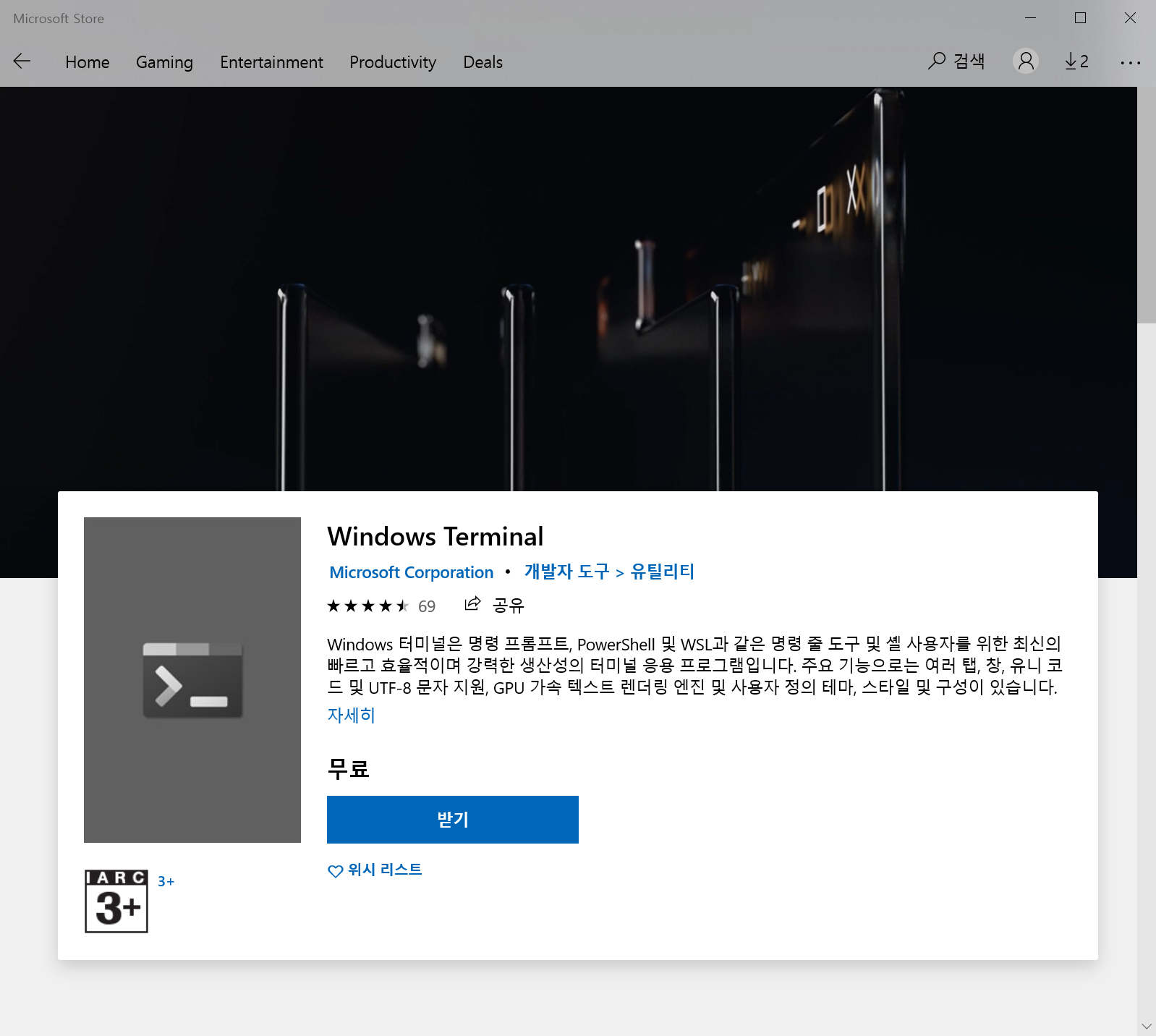Click the star rating with 69 reviews

click(381, 606)
